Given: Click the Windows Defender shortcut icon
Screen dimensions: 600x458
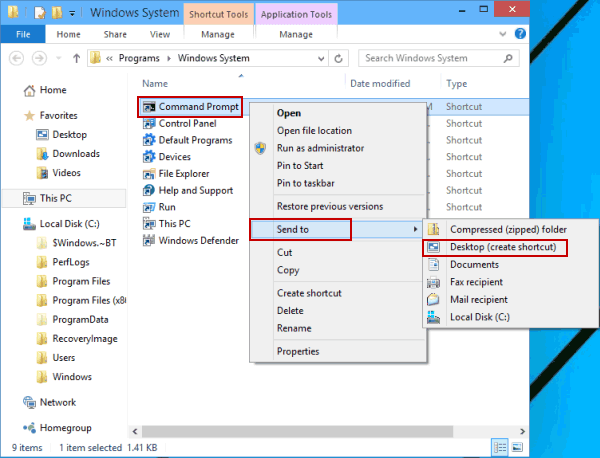Looking at the screenshot, I should (x=149, y=240).
